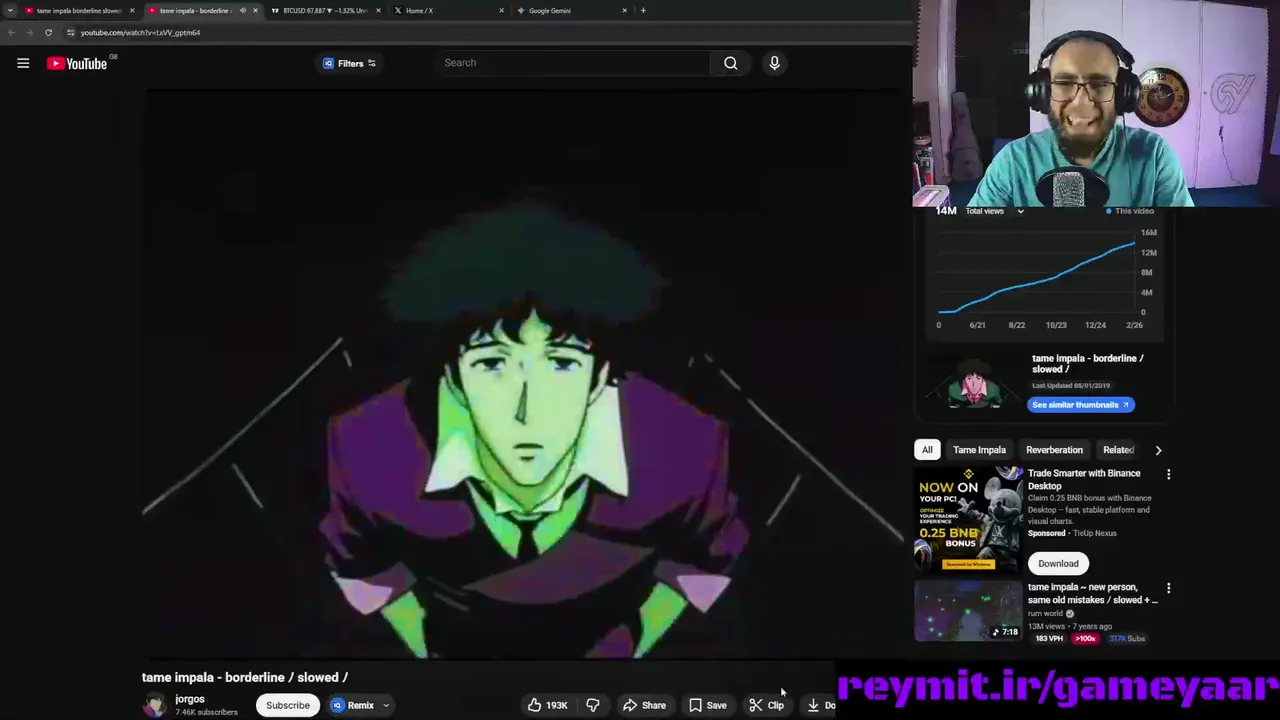Focus the YouTube Search field
The width and height of the screenshot is (1280, 720).
tap(574, 63)
